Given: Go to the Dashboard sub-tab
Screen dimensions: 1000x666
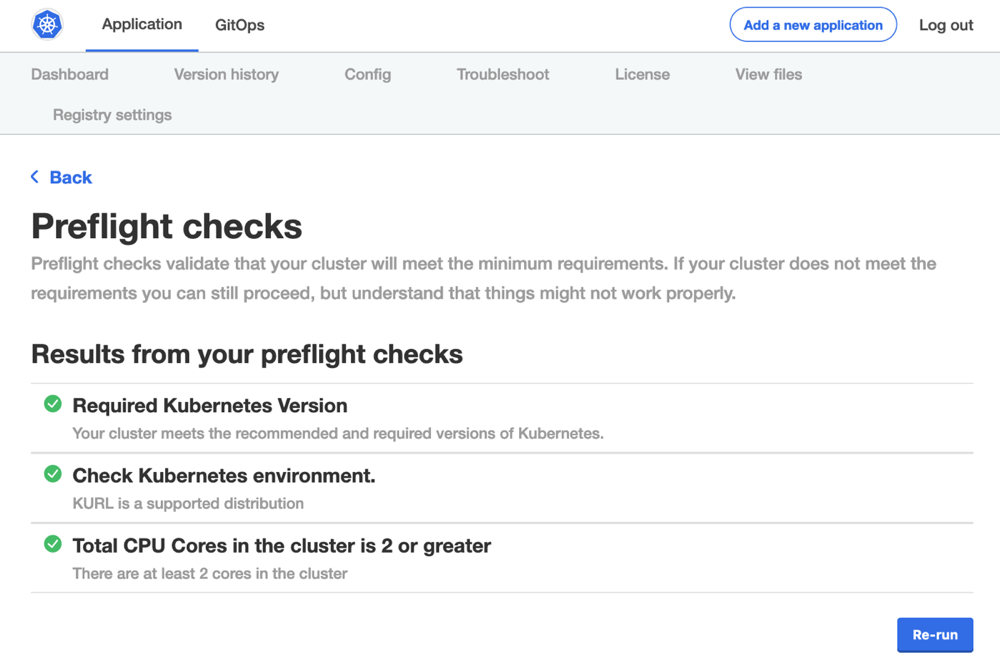Looking at the screenshot, I should coord(70,74).
